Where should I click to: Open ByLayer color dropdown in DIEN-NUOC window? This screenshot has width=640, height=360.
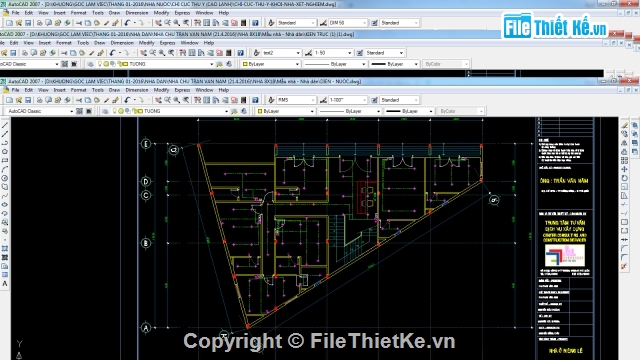(312, 111)
